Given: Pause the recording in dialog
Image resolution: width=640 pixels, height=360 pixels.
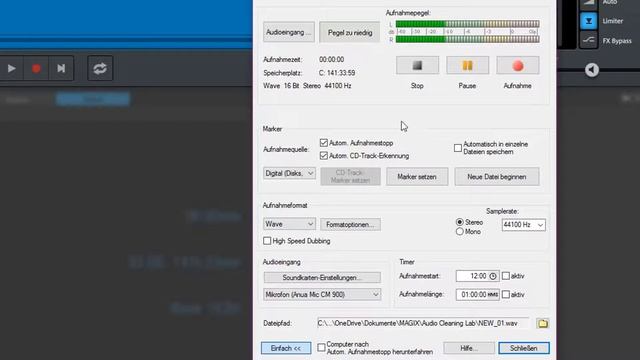Looking at the screenshot, I should (467, 65).
